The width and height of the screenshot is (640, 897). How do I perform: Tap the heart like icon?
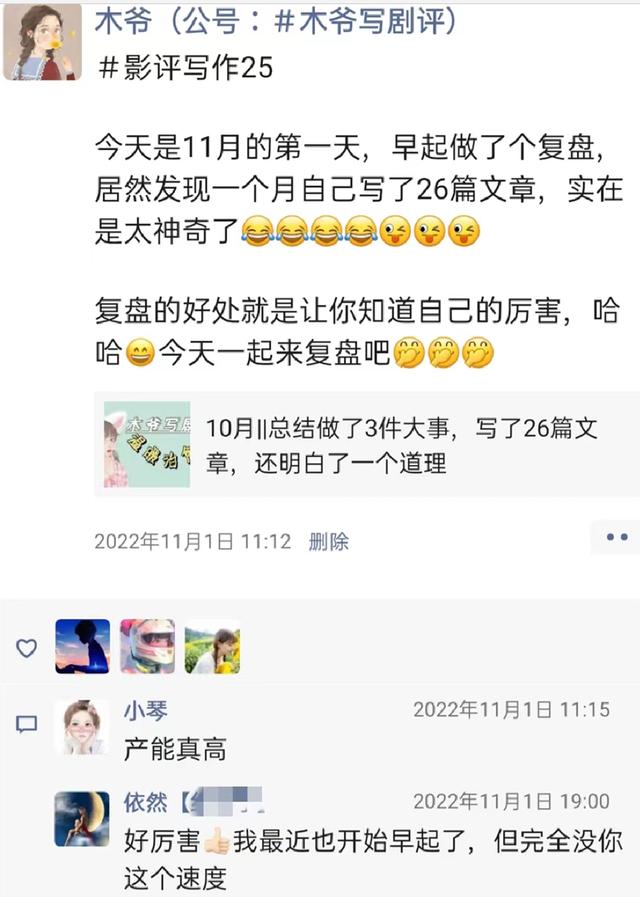pos(26,648)
